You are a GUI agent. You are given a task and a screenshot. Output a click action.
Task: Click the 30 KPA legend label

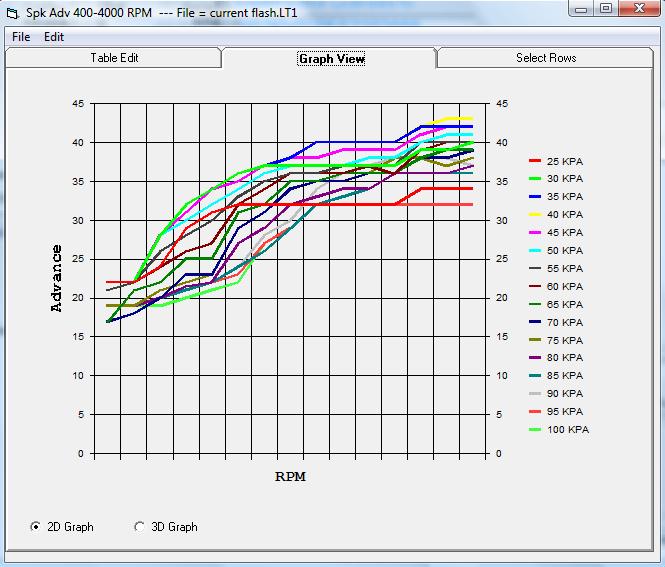pos(566,179)
